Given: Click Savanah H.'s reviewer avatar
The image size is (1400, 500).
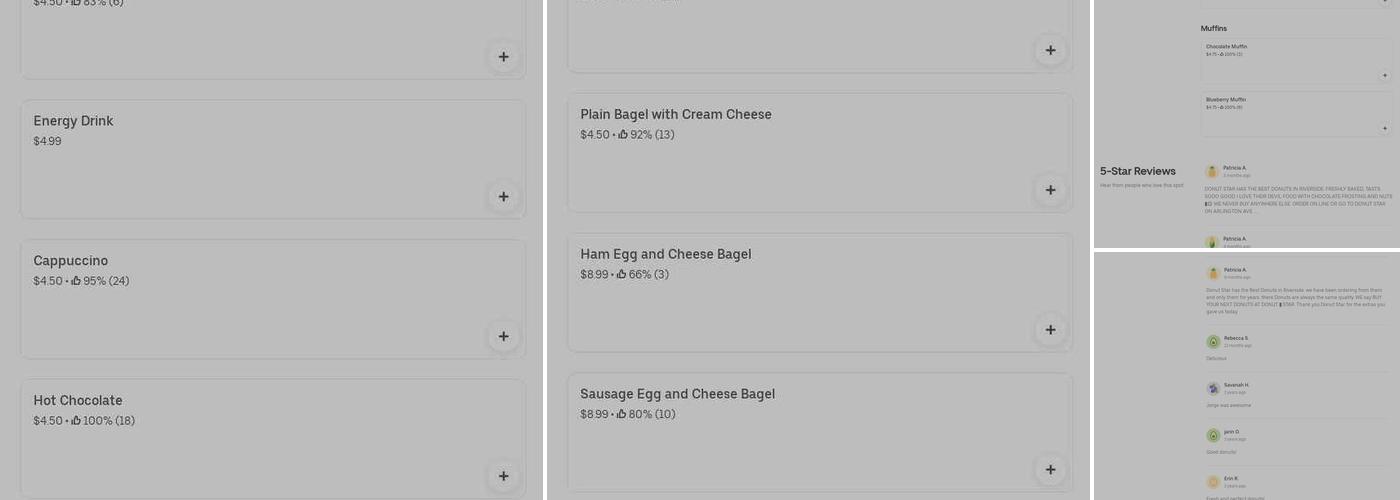Looking at the screenshot, I should tap(1213, 388).
